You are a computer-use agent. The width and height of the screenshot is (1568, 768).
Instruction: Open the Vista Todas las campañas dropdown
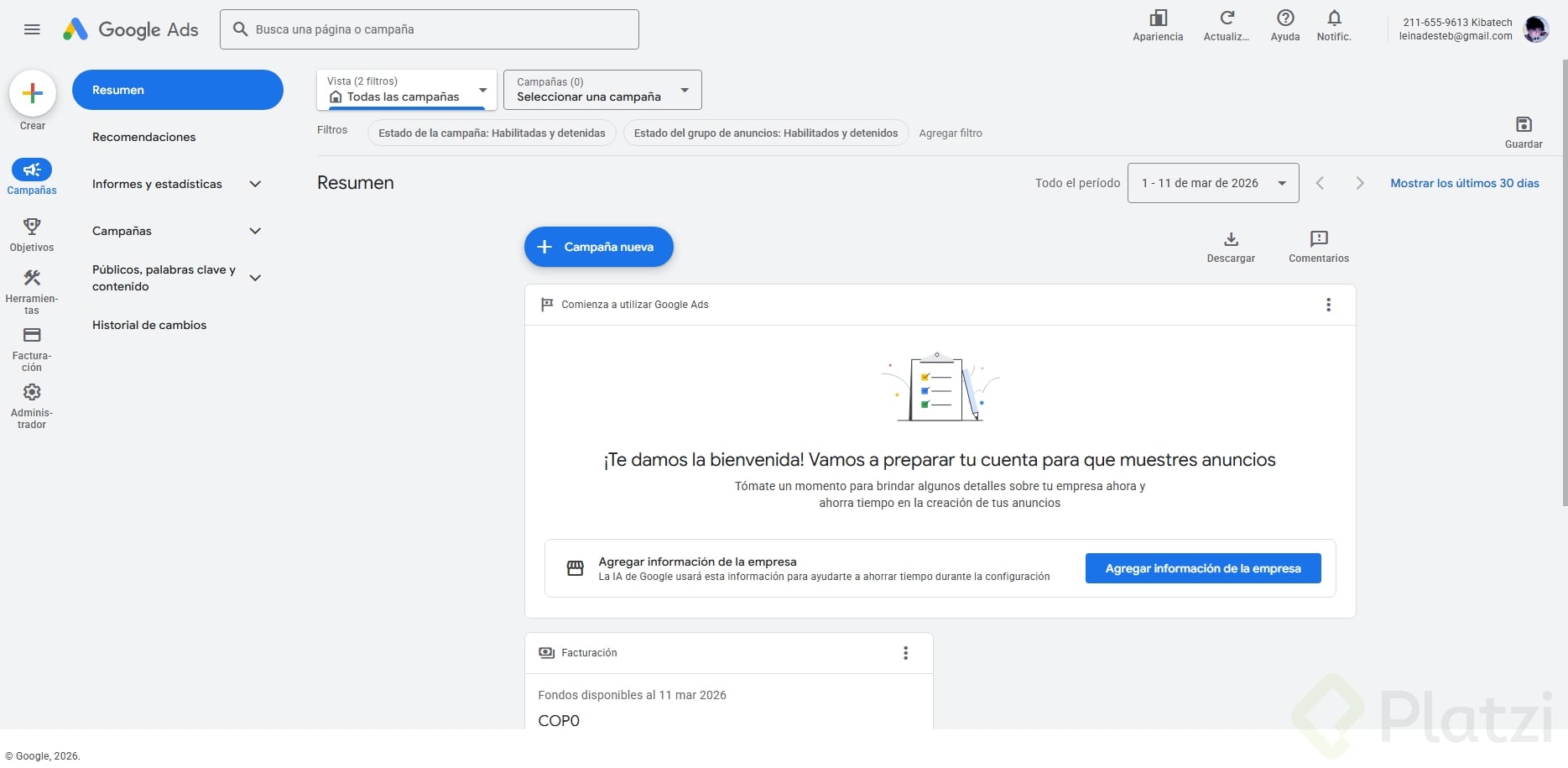click(407, 90)
